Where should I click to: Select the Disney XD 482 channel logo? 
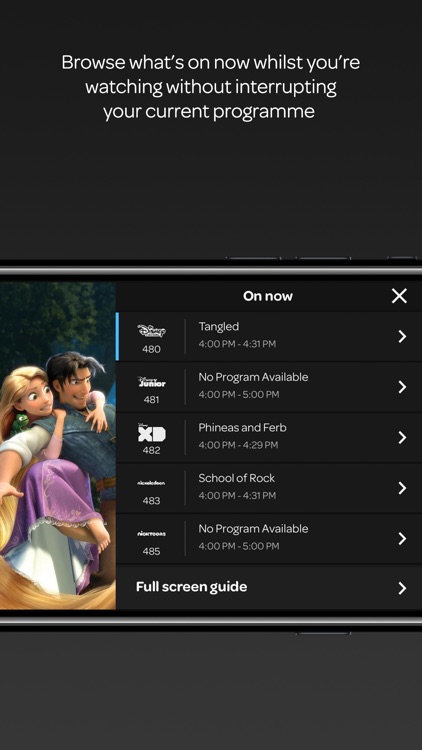click(151, 433)
